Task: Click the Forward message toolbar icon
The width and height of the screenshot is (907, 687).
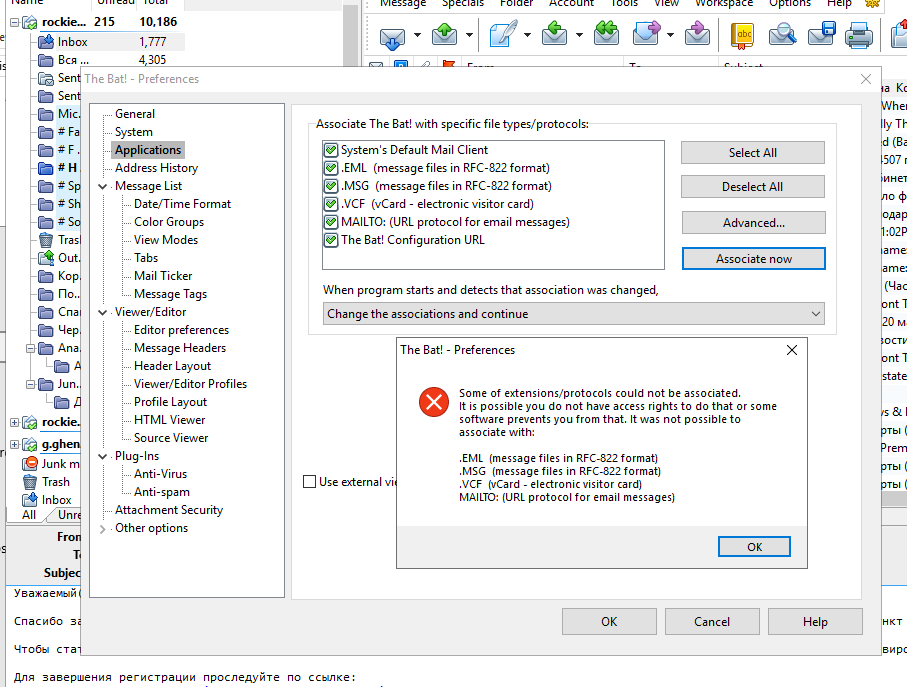Action: click(646, 35)
